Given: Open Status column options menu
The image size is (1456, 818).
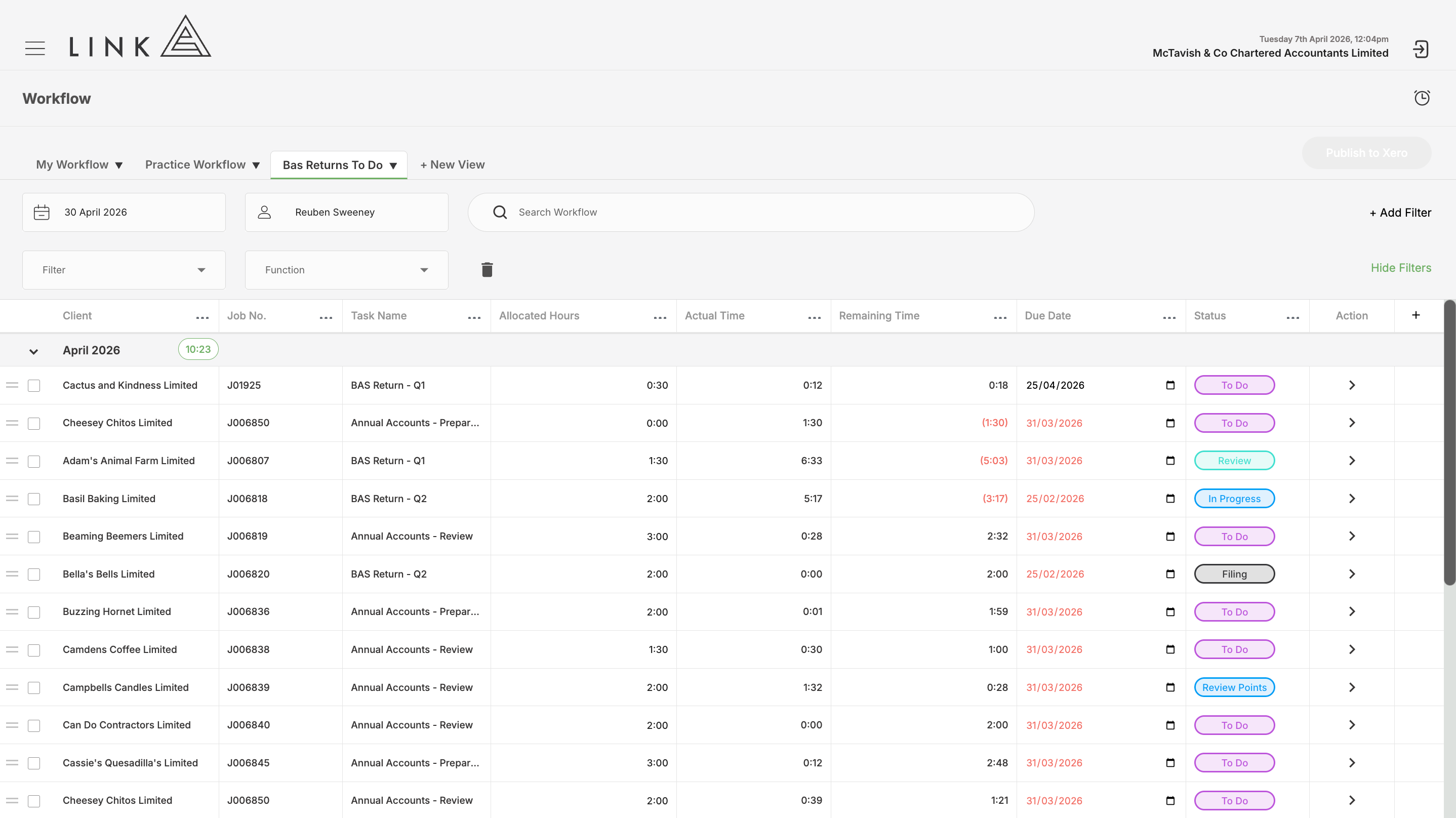Looking at the screenshot, I should (x=1292, y=318).
